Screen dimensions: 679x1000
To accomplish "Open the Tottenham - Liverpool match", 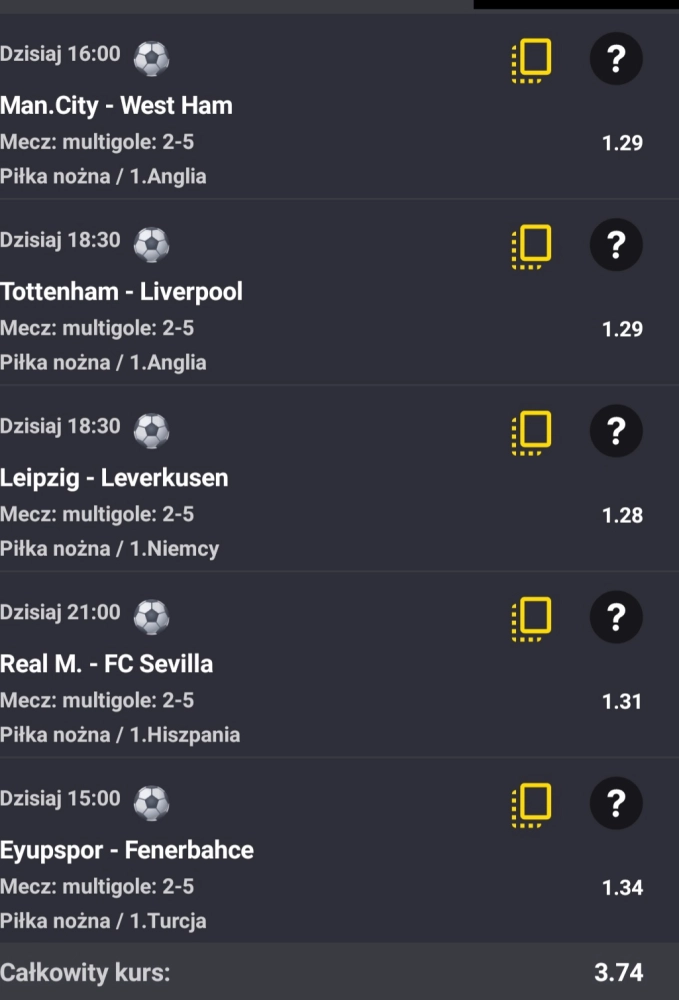I will pyautogui.click(x=121, y=292).
